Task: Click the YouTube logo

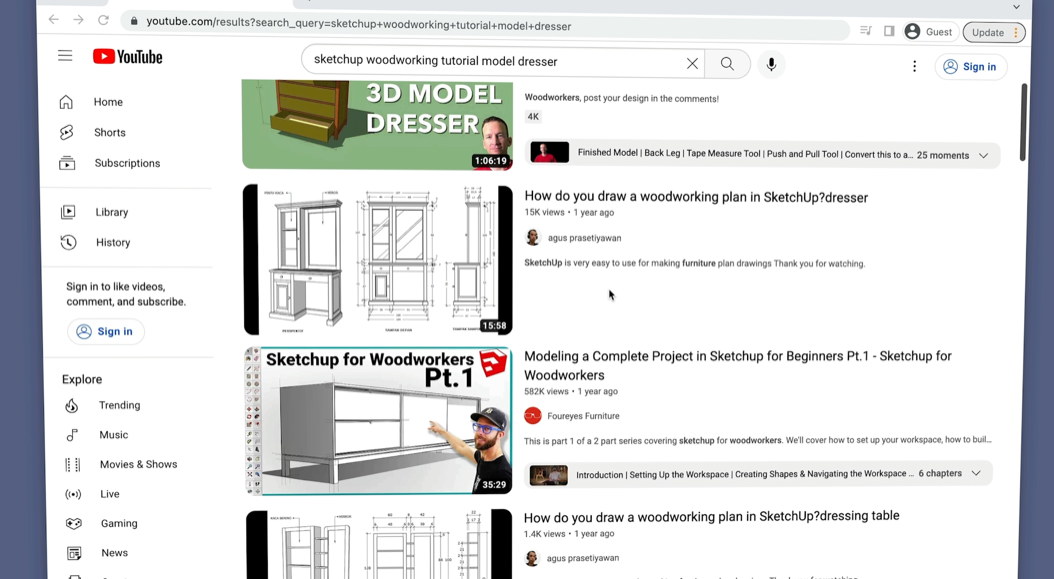Action: (128, 57)
